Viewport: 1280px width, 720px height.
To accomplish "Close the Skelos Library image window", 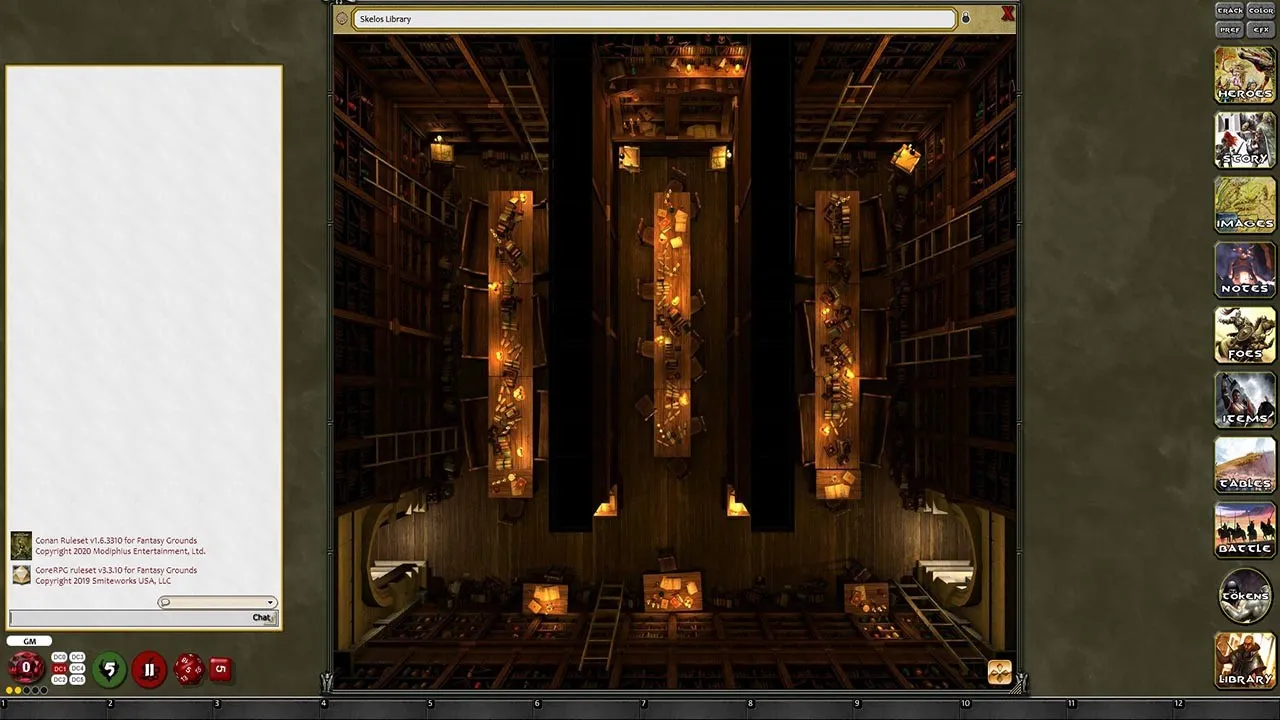I will [1007, 13].
